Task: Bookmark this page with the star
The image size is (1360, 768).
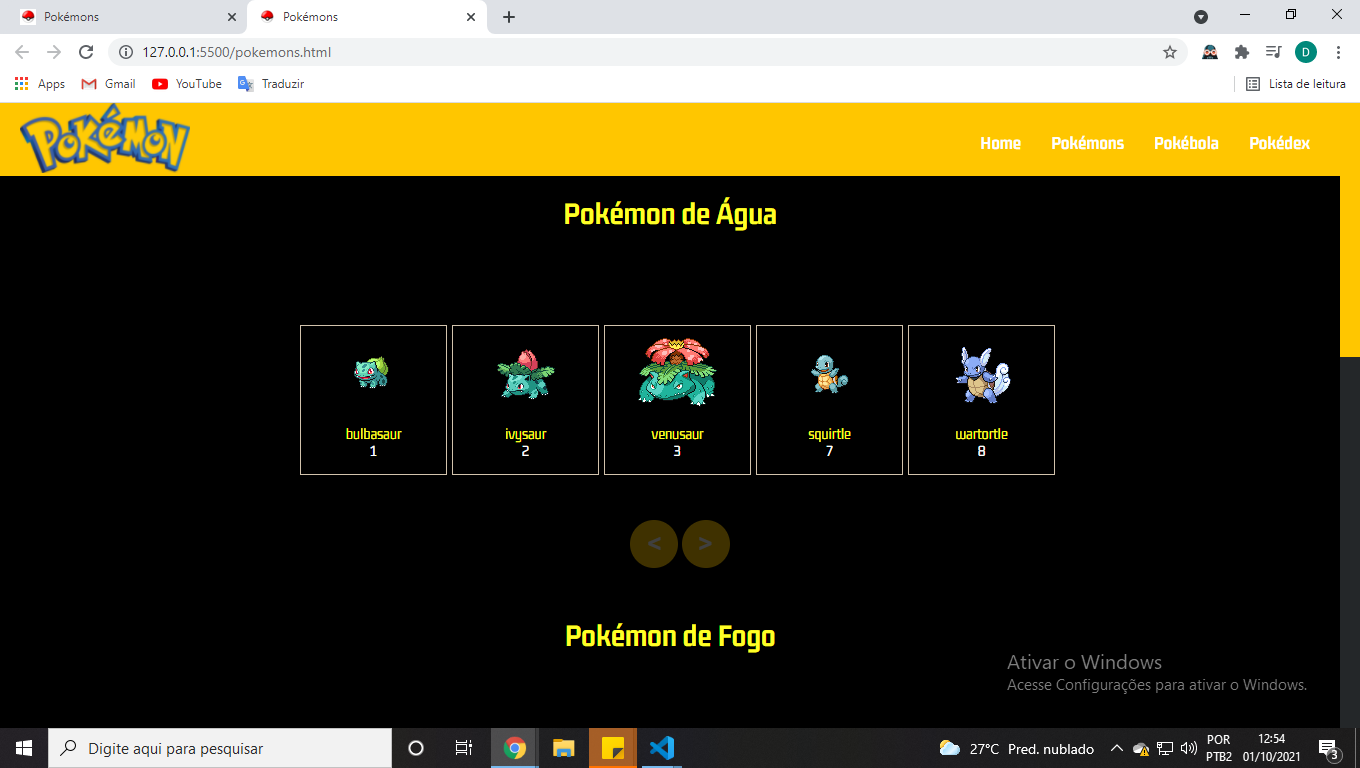Action: (1170, 52)
